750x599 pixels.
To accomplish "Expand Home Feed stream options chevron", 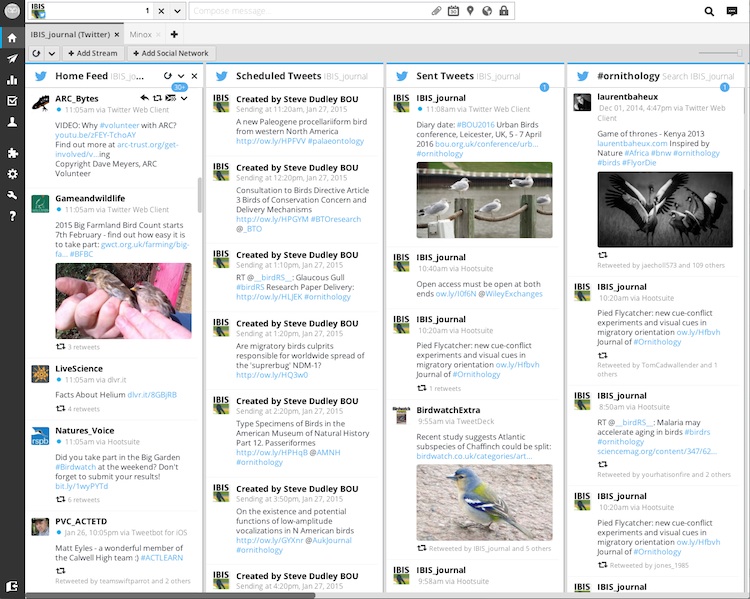I will (x=181, y=76).
